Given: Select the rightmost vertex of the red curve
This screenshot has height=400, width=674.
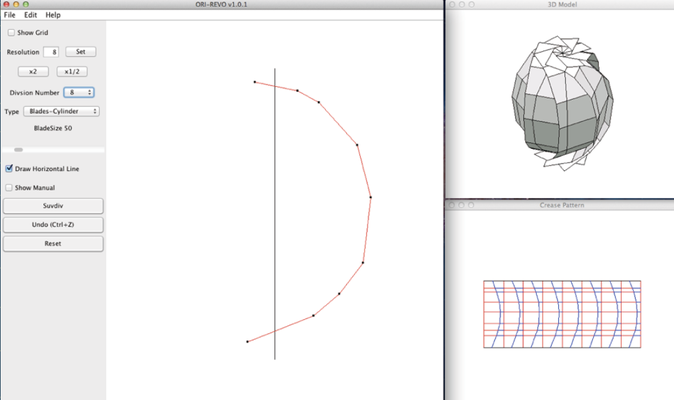Looking at the screenshot, I should (x=370, y=197).
